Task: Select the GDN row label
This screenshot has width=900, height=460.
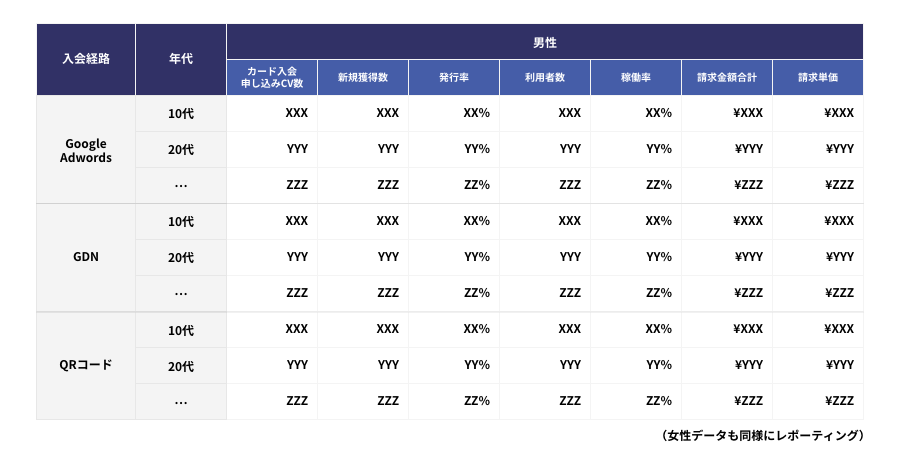Action: [86, 257]
